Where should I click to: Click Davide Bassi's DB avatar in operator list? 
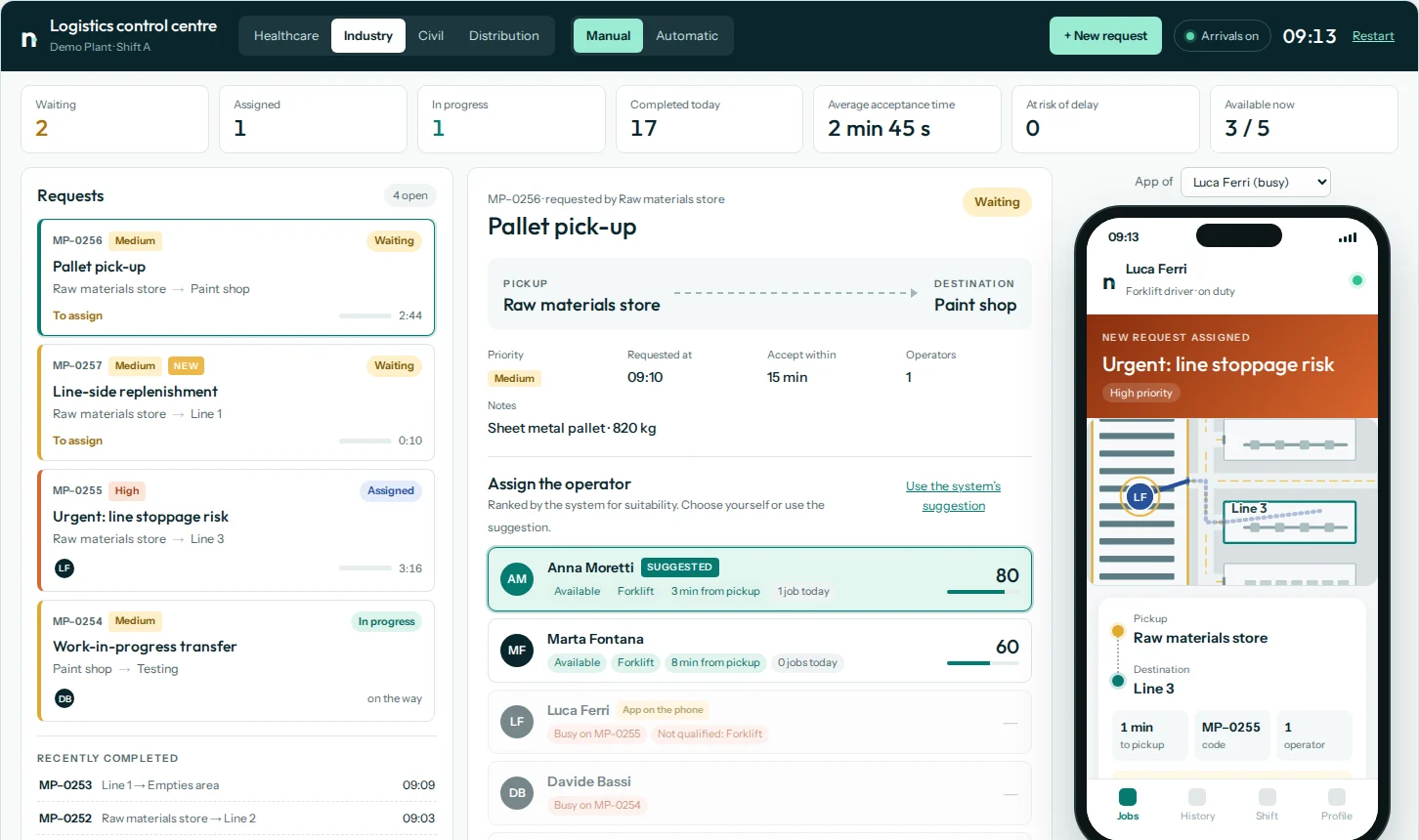517,793
